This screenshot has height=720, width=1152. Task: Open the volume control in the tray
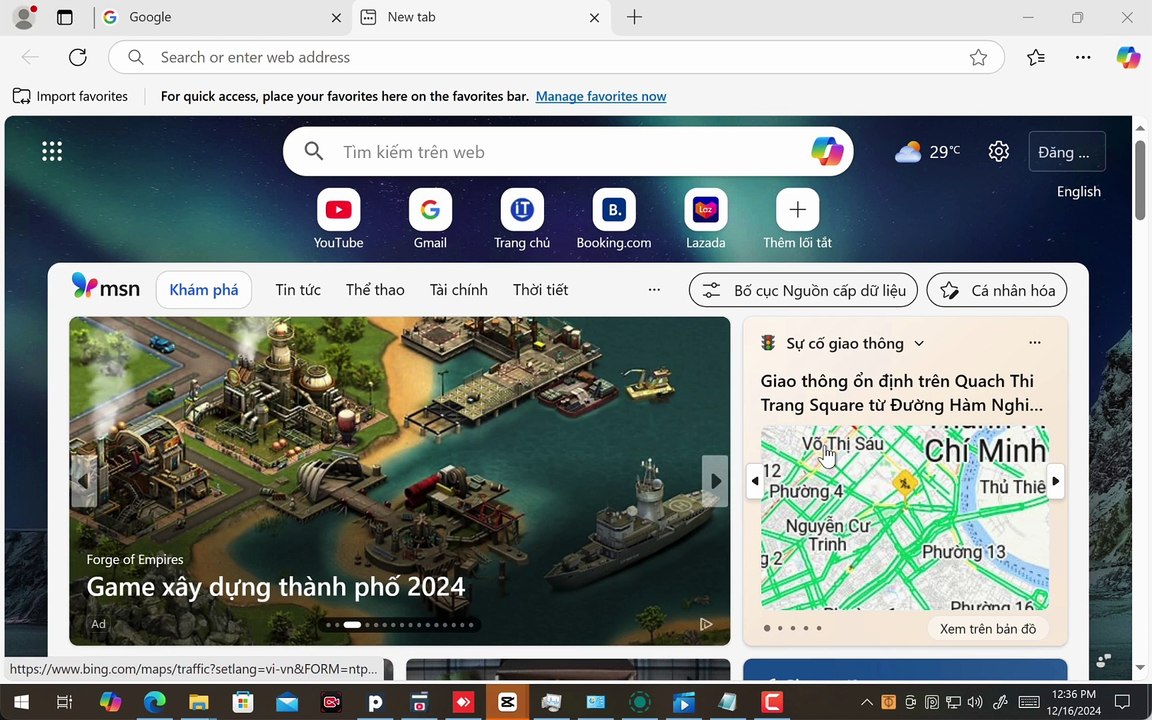pos(975,702)
